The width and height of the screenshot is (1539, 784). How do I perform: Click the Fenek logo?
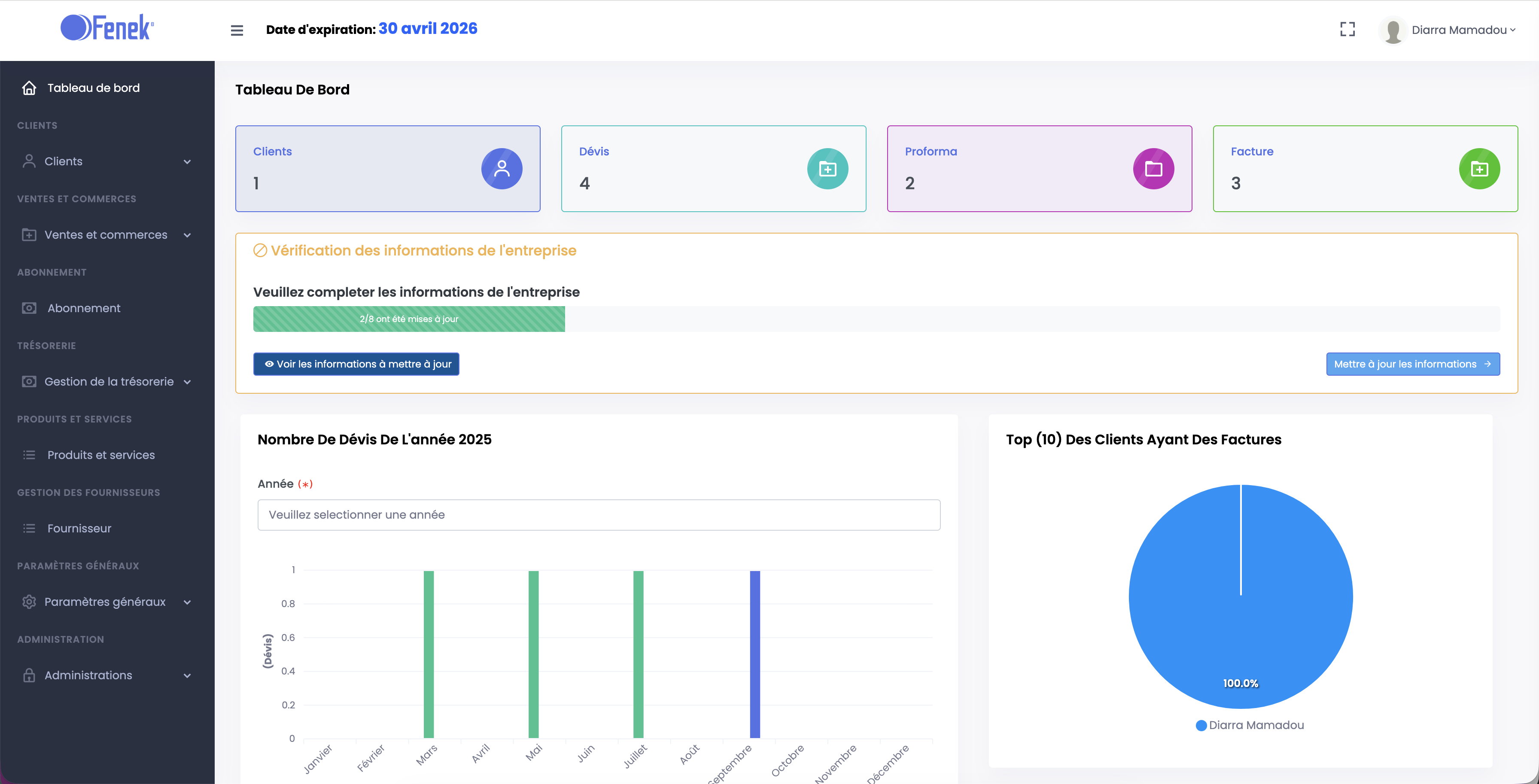(x=107, y=27)
